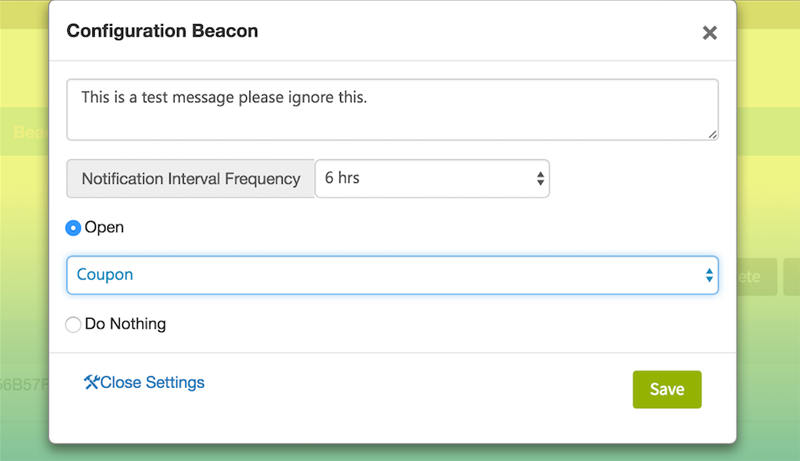The width and height of the screenshot is (800, 461).
Task: Click the "Open" option label text
Action: (x=104, y=228)
